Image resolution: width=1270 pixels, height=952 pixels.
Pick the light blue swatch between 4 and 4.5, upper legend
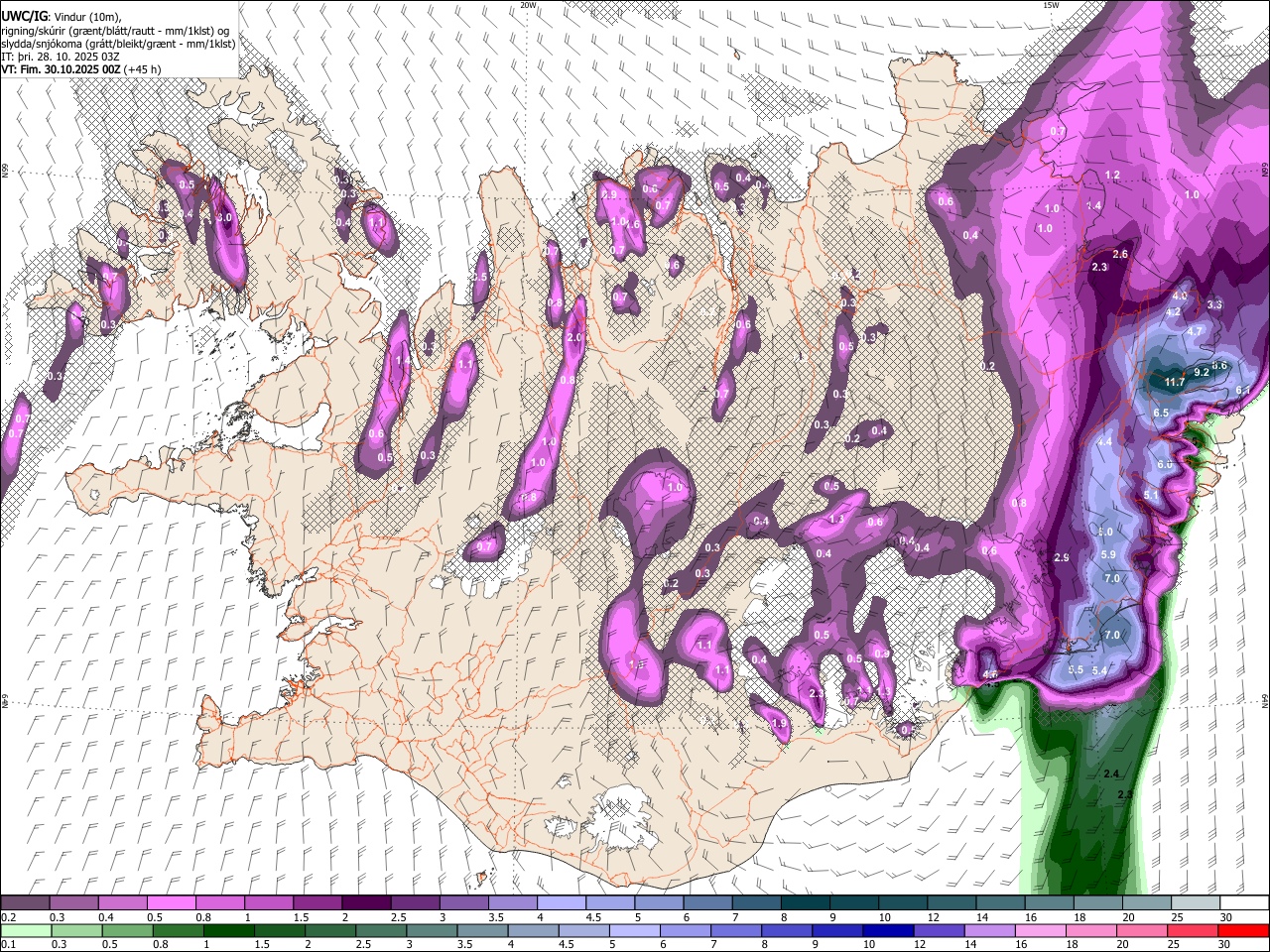tap(561, 903)
